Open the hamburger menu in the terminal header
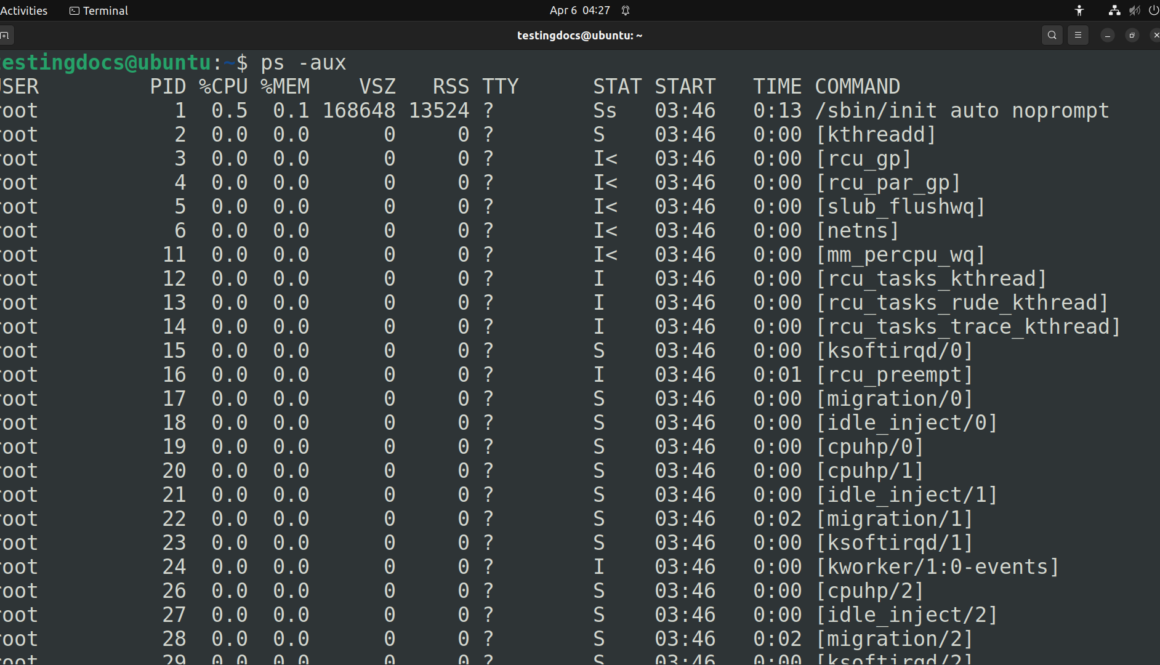This screenshot has height=665, width=1160. click(1078, 34)
